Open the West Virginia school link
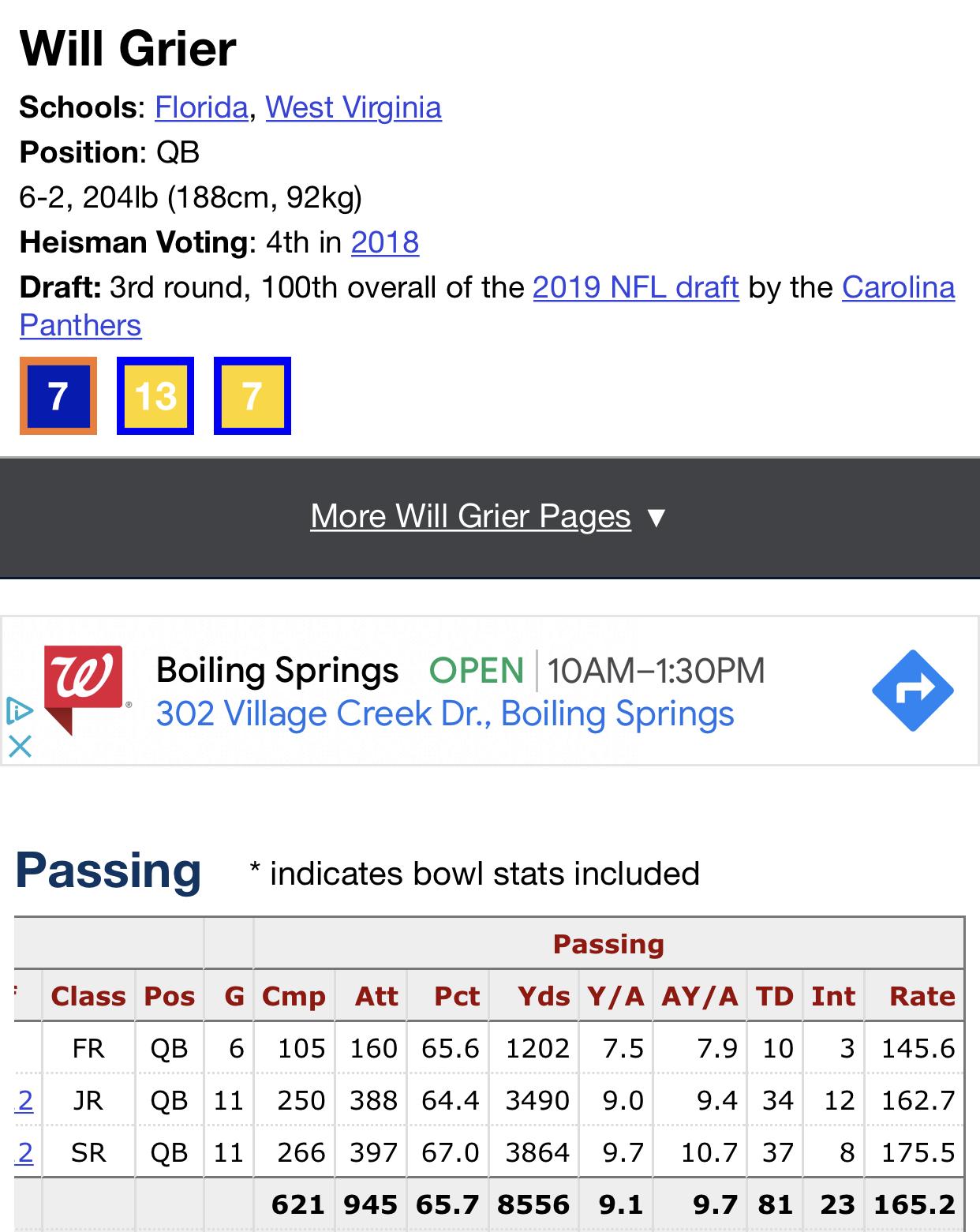980x1232 pixels. [x=353, y=107]
